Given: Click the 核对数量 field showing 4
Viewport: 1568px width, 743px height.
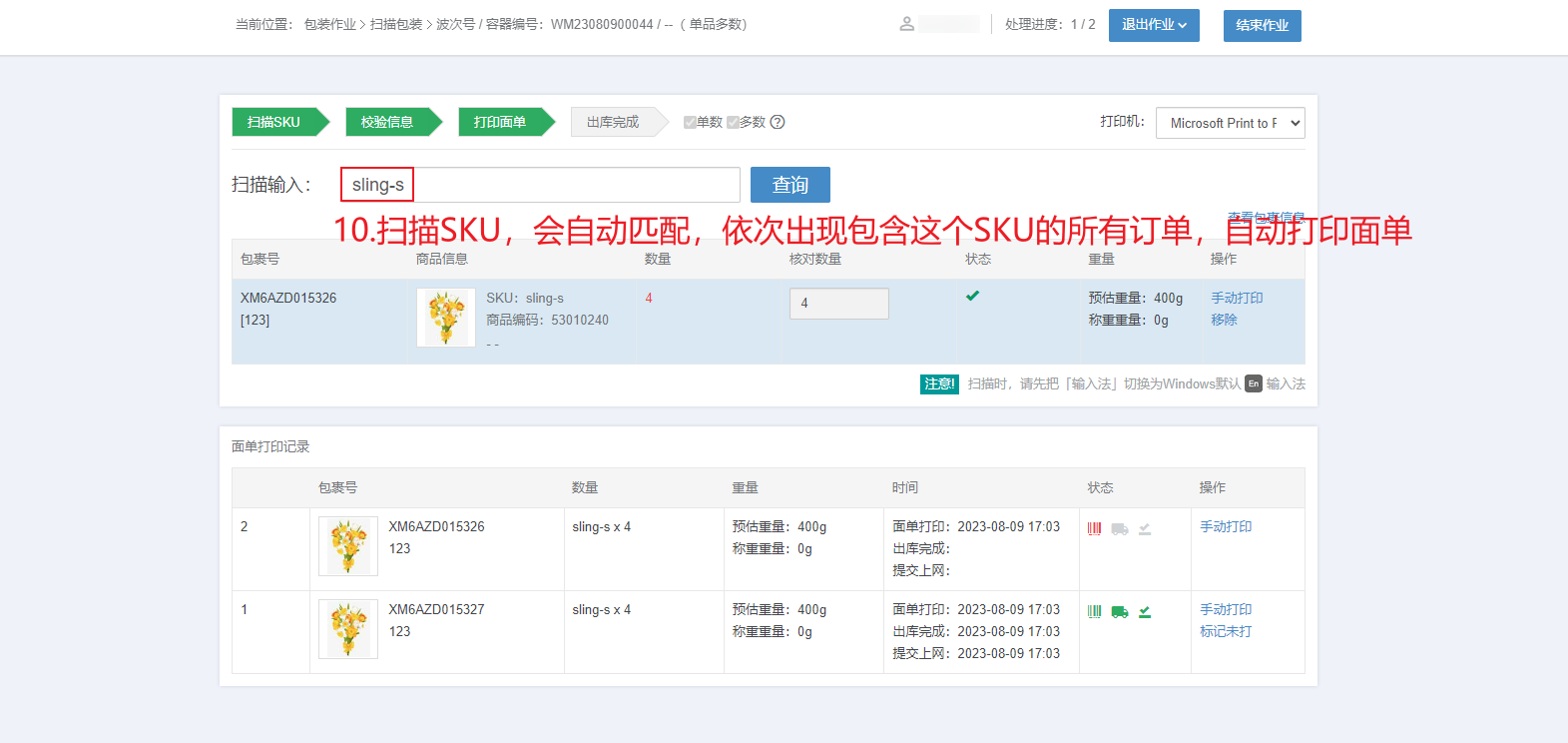Looking at the screenshot, I should click(x=839, y=304).
